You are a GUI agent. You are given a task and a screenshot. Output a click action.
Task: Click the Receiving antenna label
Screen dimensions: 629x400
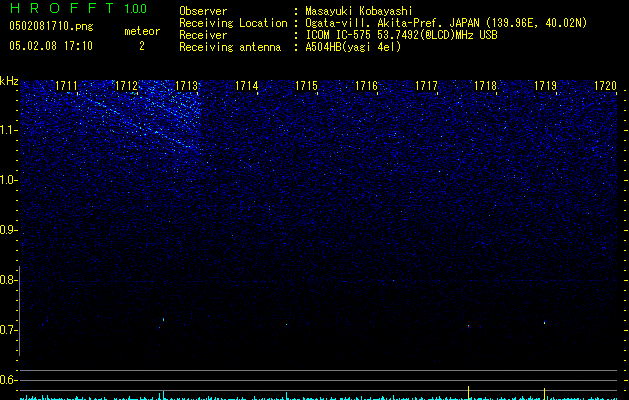(230, 47)
